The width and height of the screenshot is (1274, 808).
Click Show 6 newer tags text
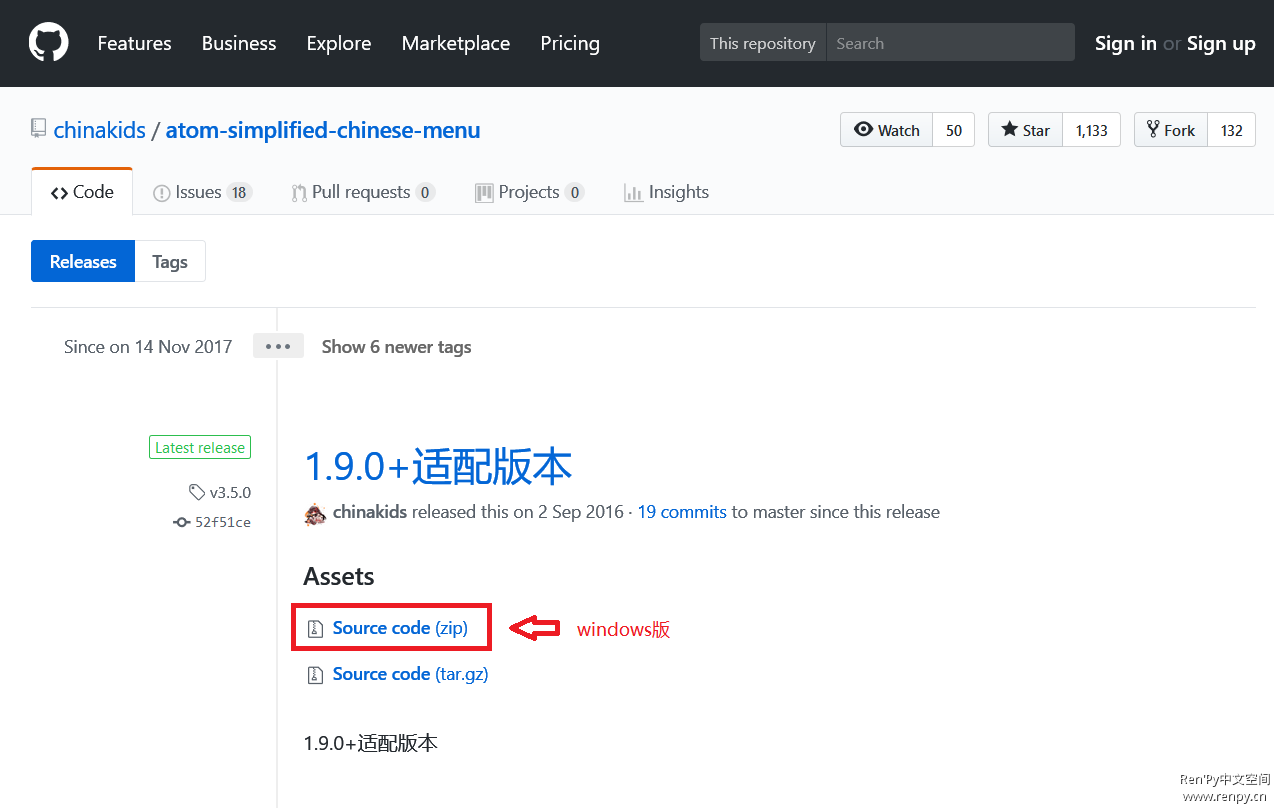click(x=397, y=347)
